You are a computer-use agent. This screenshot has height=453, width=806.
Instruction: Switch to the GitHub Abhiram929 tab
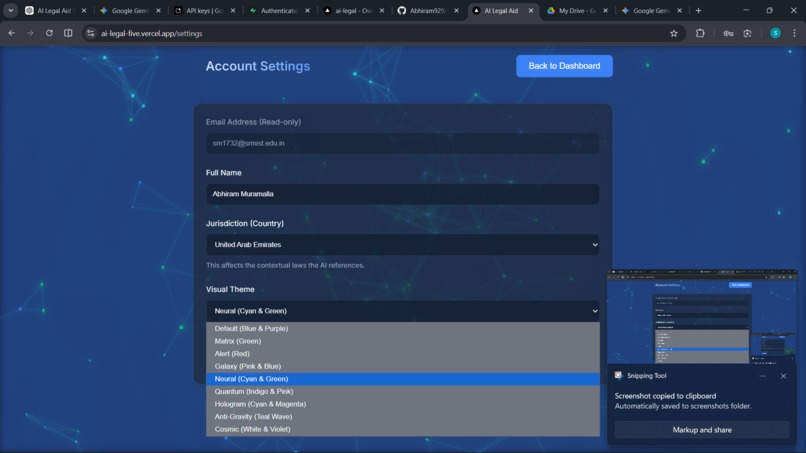coord(427,10)
